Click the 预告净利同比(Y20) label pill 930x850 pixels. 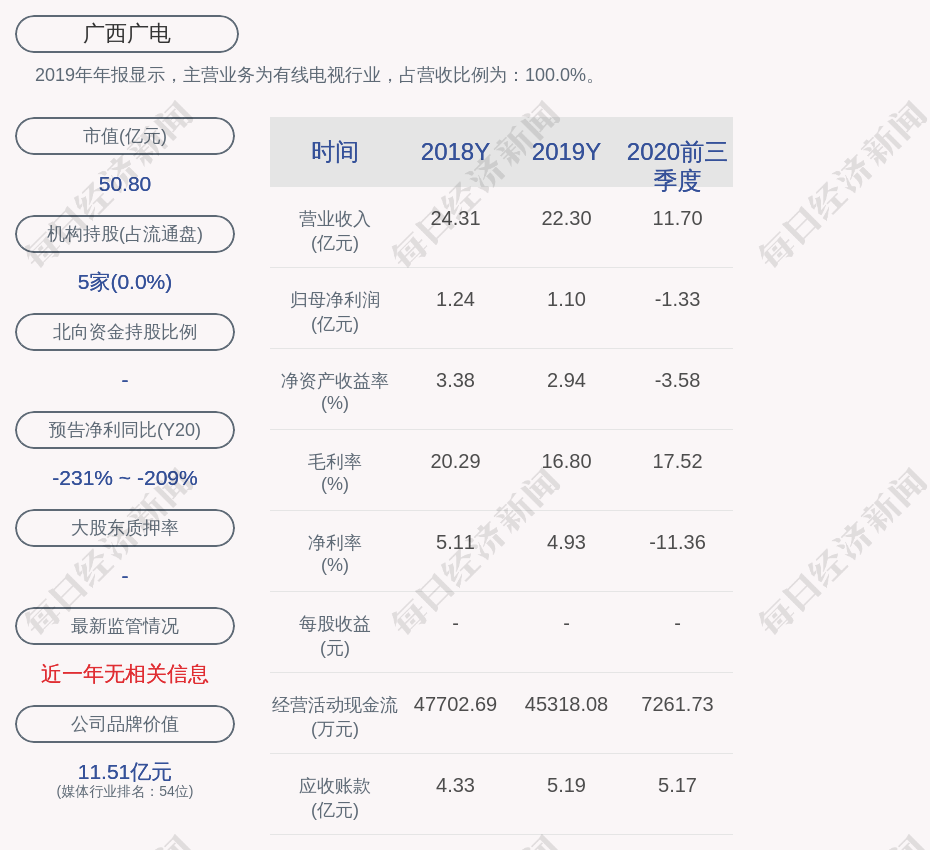(x=125, y=429)
